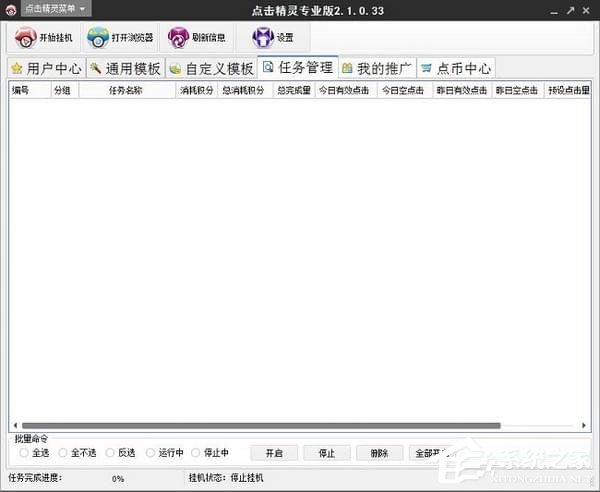Screen dimensions: 600x492
Task: Open the 任务管理 tab
Action: [297, 68]
